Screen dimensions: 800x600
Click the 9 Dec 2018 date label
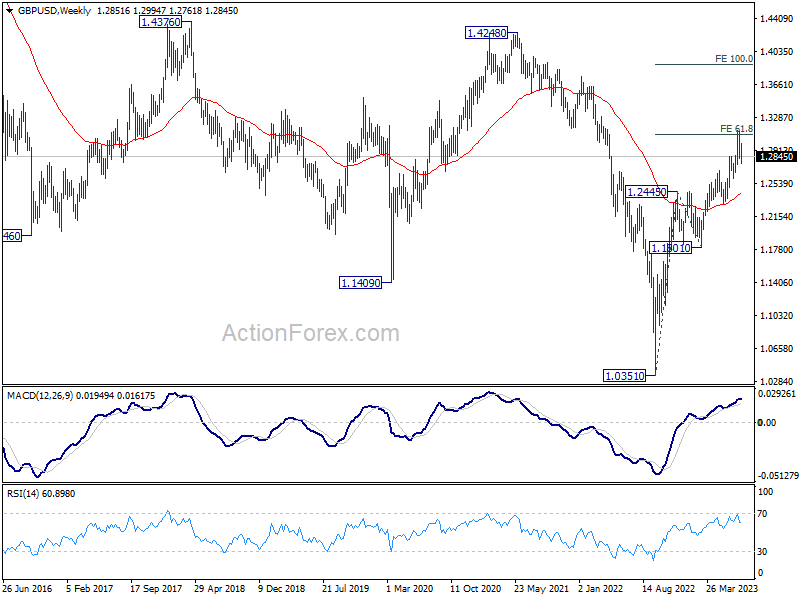click(282, 589)
